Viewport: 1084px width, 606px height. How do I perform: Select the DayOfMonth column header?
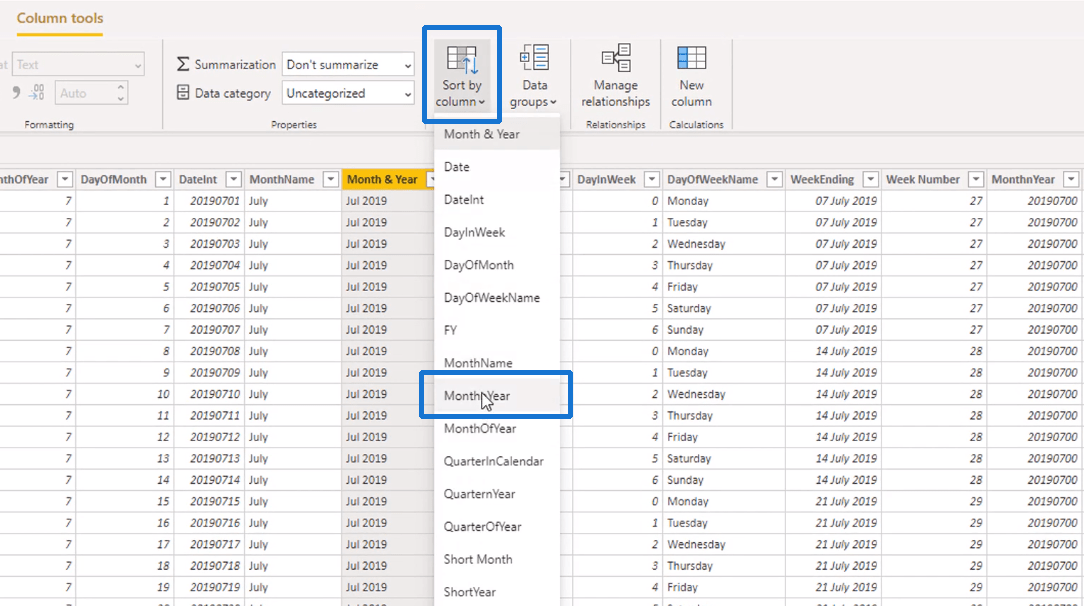113,180
